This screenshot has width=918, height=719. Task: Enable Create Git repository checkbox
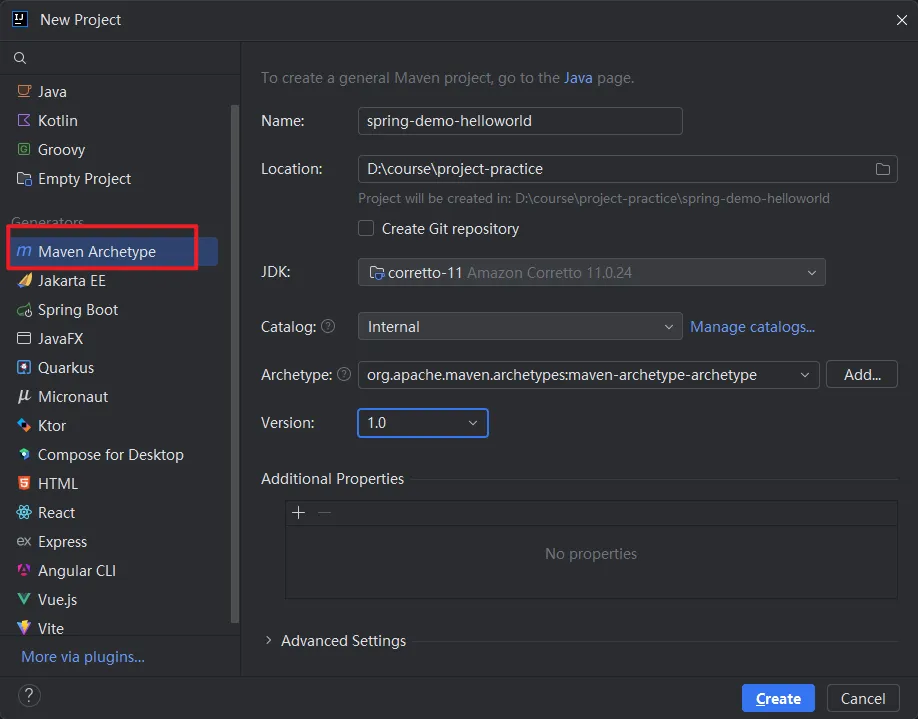[x=366, y=228]
